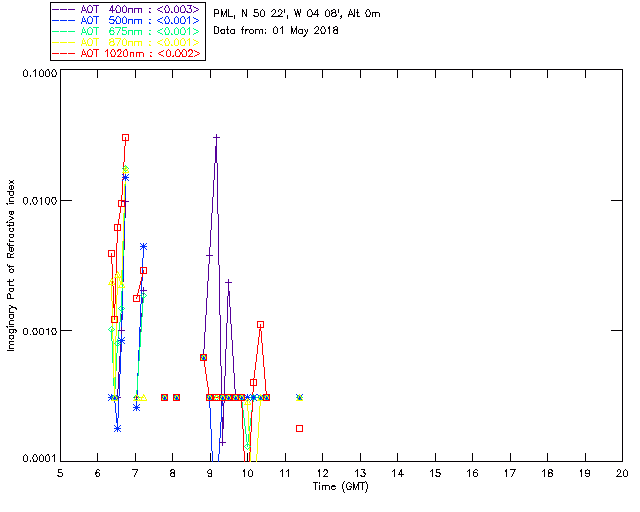Click the purple plus marker at the 9 o'clock peak

(x=216, y=137)
